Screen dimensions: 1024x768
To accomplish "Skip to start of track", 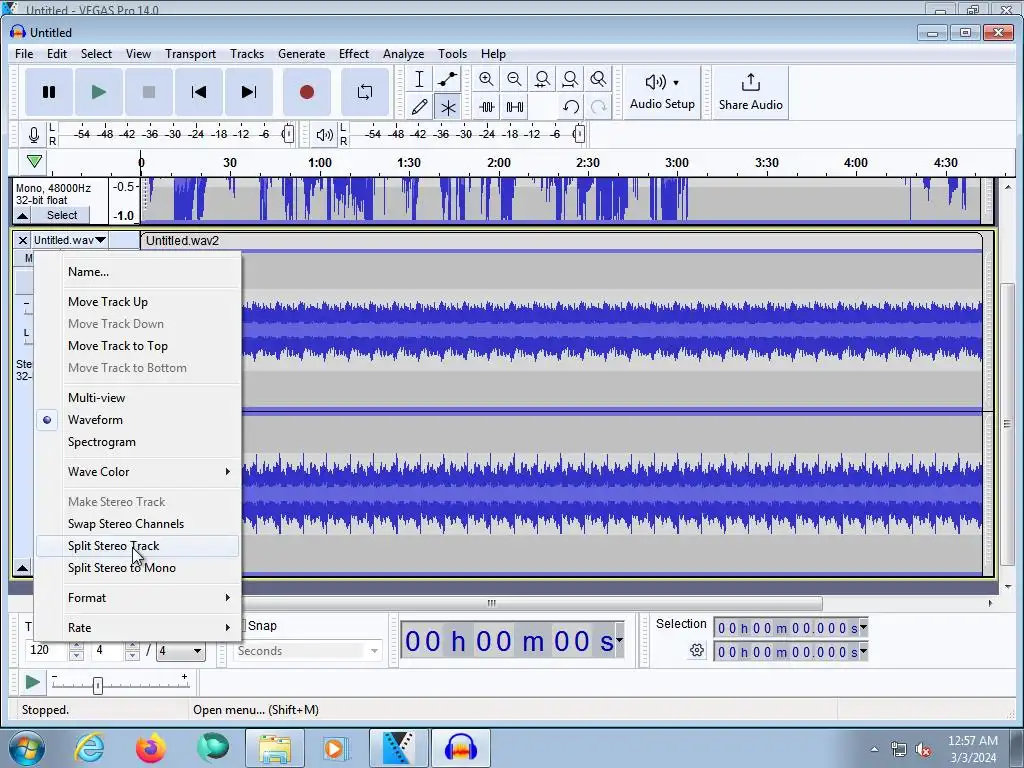I will click(199, 92).
